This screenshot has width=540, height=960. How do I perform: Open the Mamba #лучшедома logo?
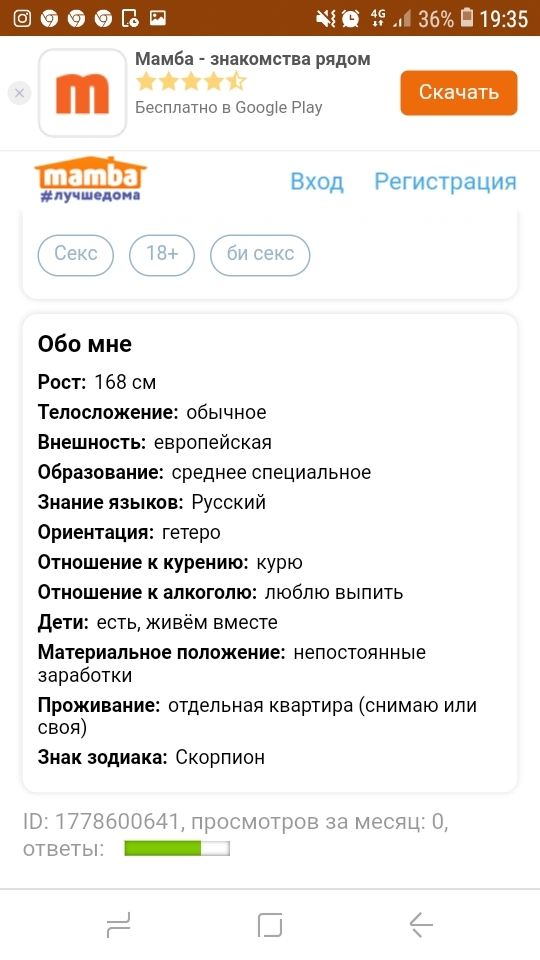pyautogui.click(x=91, y=179)
